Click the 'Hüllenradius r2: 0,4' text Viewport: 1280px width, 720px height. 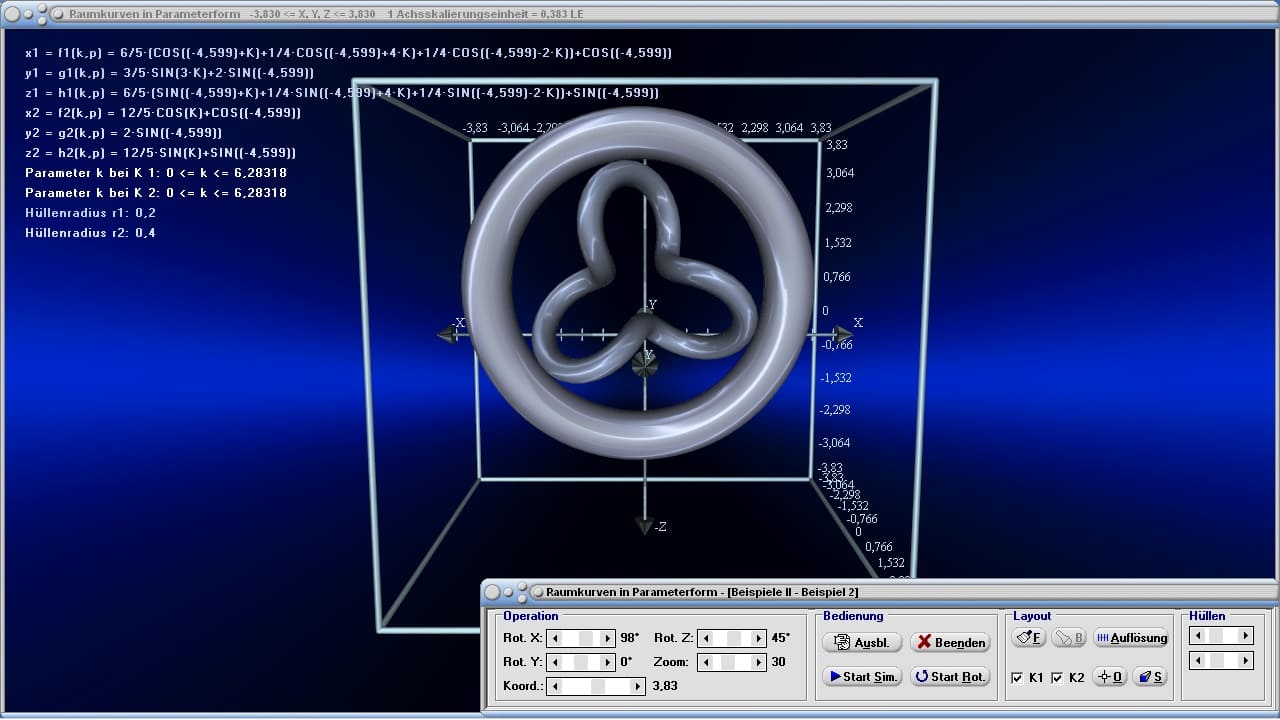[90, 233]
